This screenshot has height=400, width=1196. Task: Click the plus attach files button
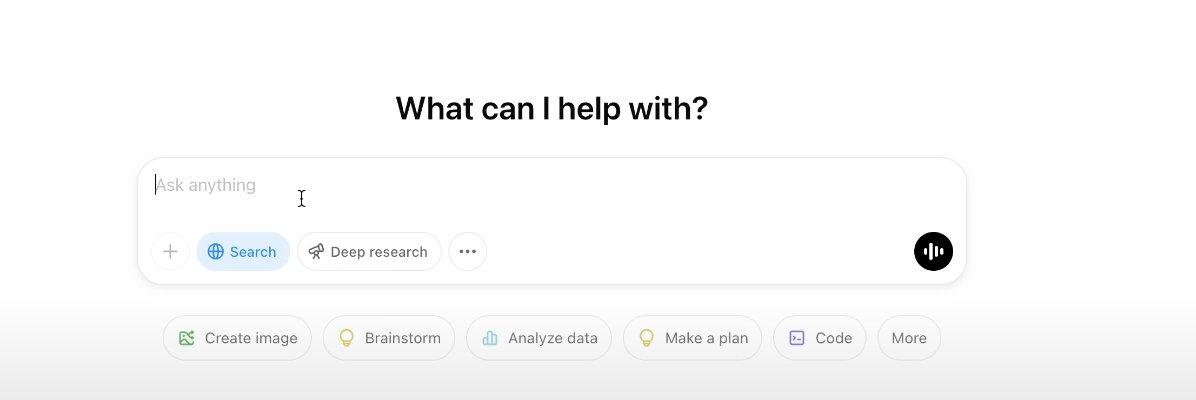(x=170, y=252)
